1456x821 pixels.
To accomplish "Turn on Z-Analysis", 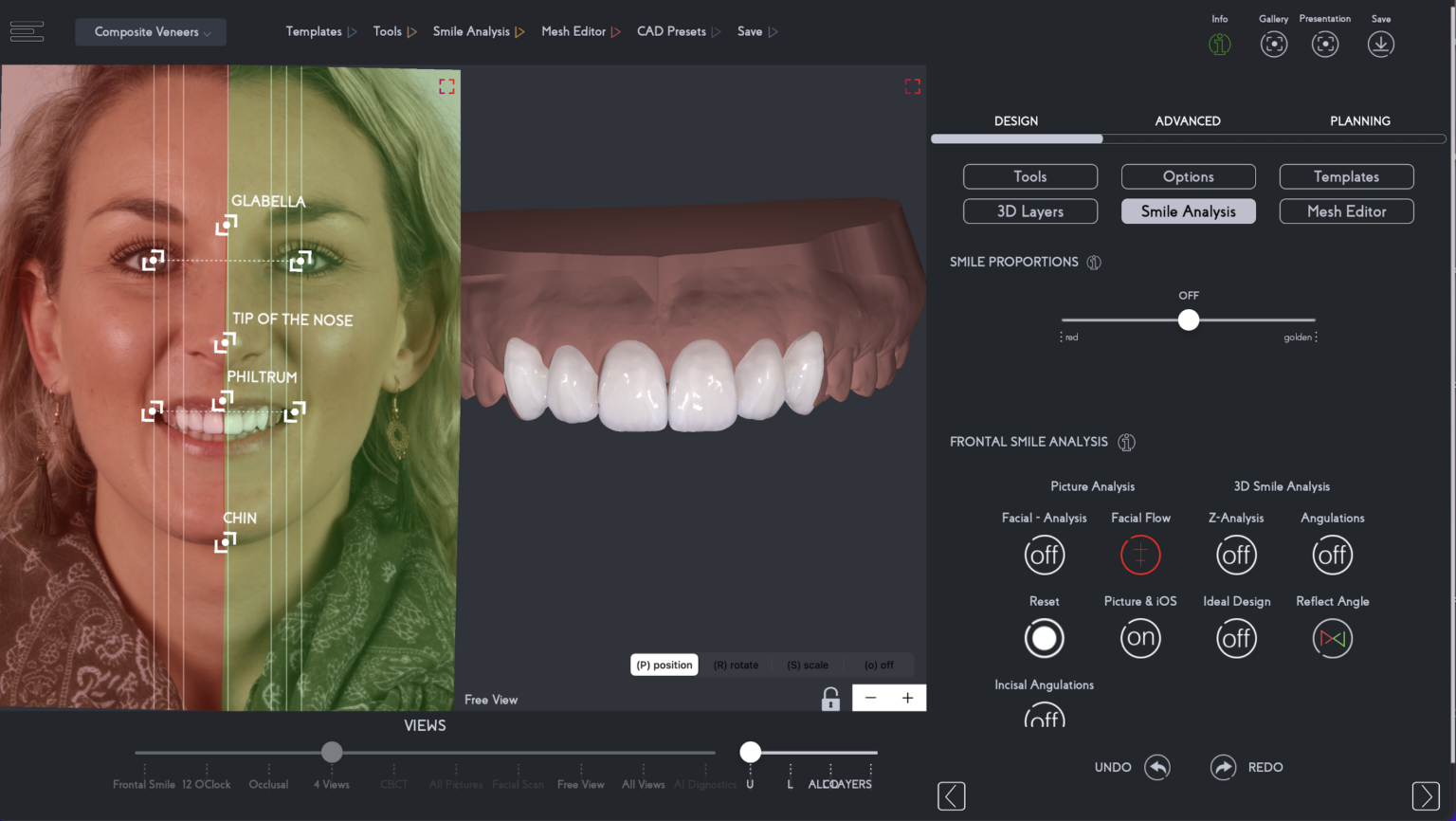I will pyautogui.click(x=1236, y=555).
